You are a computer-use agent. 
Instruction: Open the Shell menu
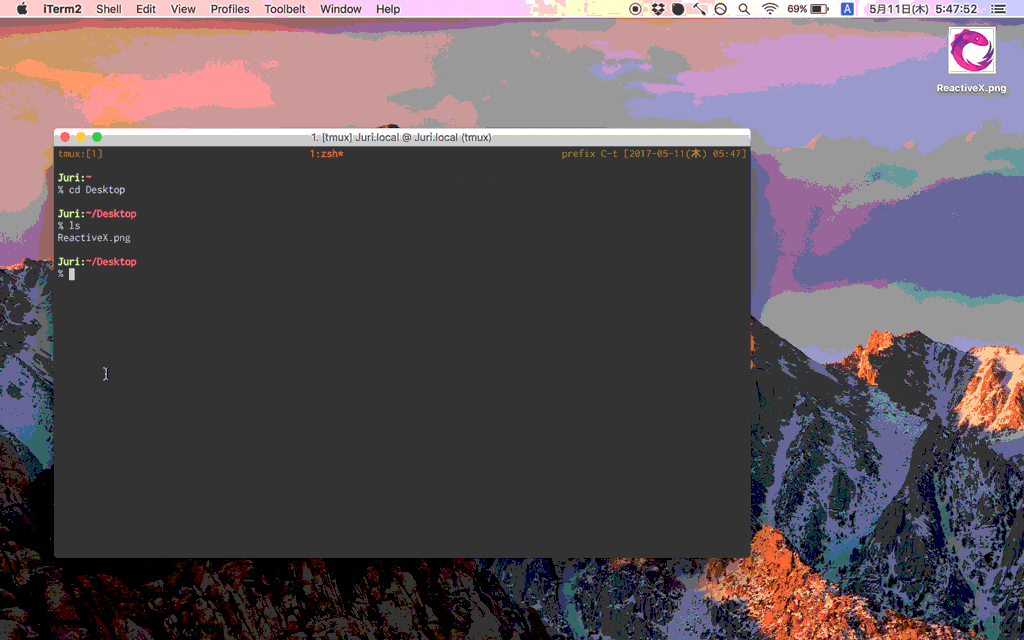pyautogui.click(x=109, y=9)
